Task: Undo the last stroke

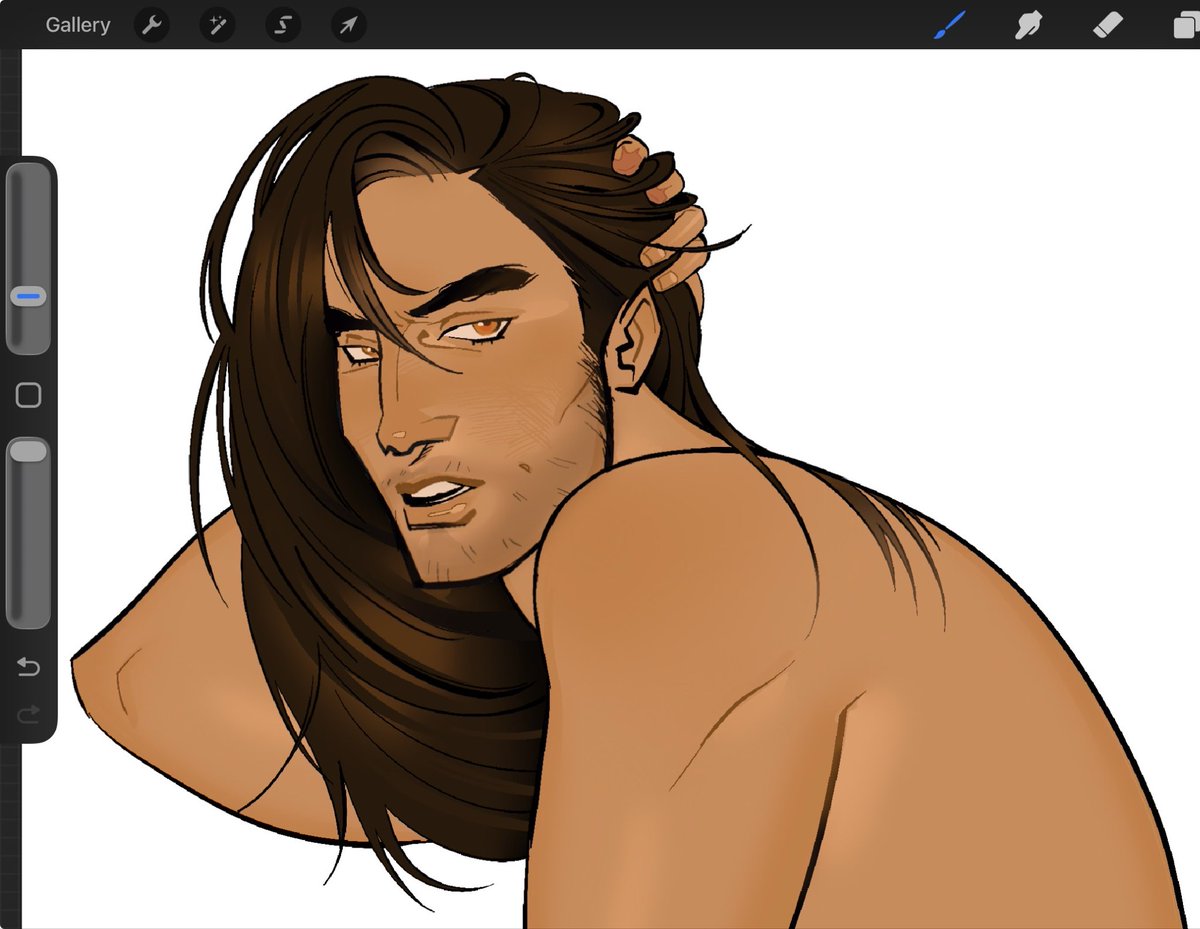Action: point(28,667)
